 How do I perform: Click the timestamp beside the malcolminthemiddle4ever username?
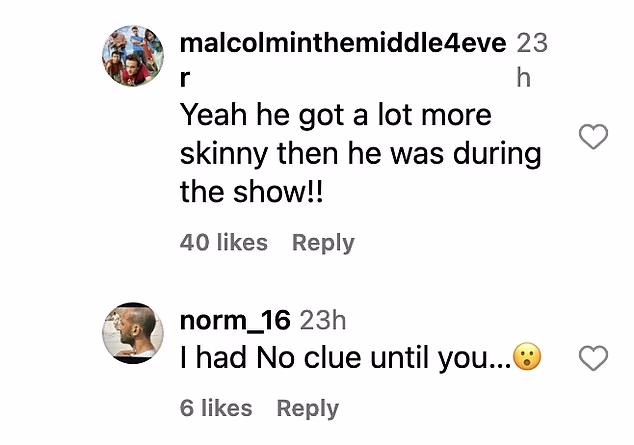[x=531, y=44]
